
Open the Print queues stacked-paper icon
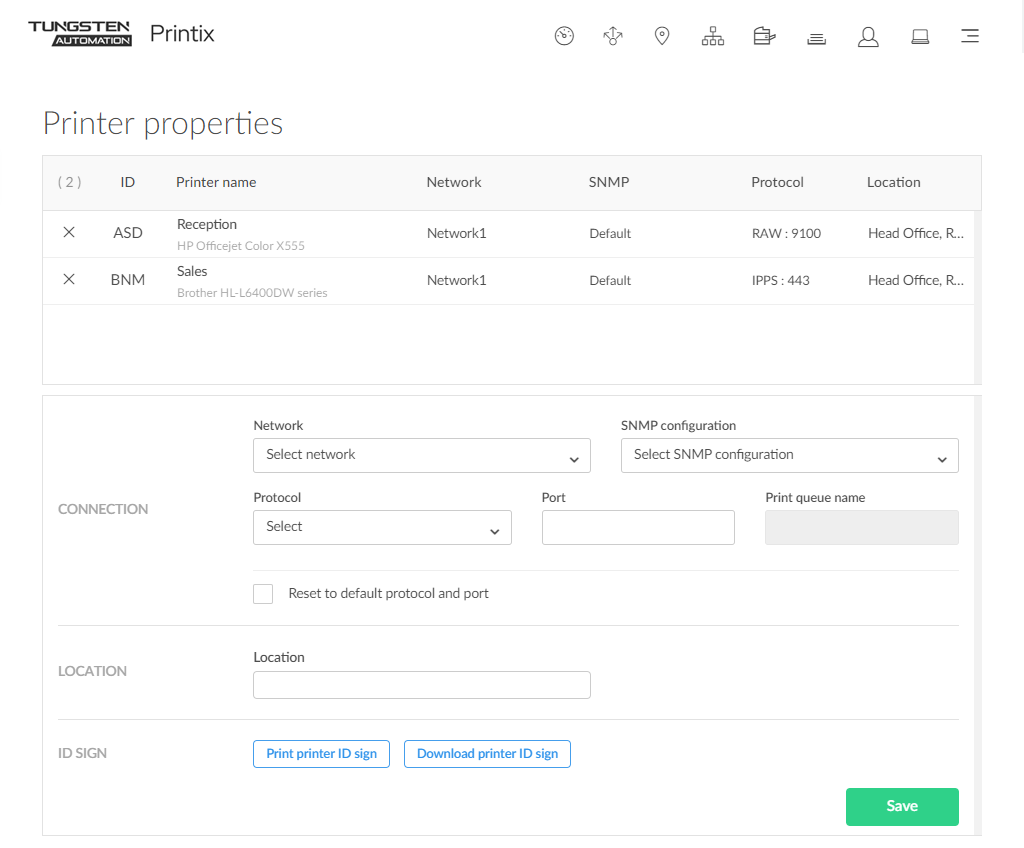click(816, 38)
